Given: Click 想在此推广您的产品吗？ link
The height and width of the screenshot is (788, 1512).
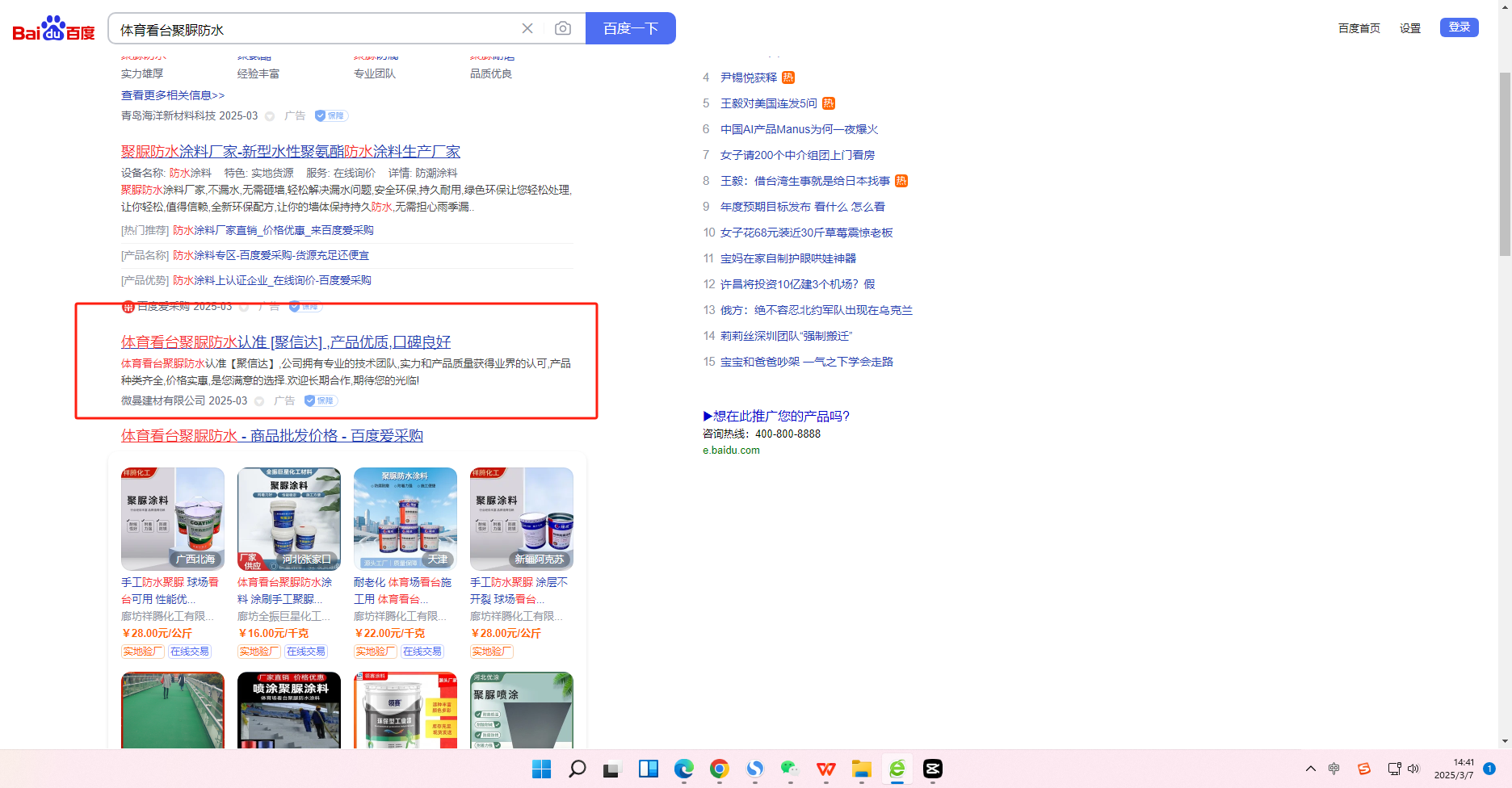Looking at the screenshot, I should coord(776,416).
